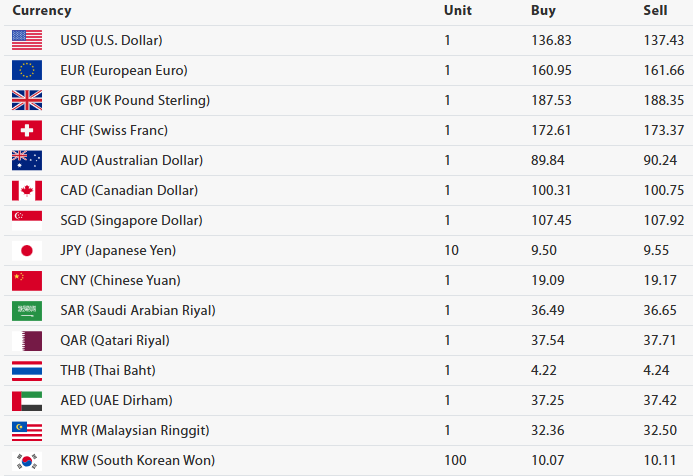This screenshot has height=476, width=693.
Task: Click the Japanese flag icon
Action: [x=27, y=250]
